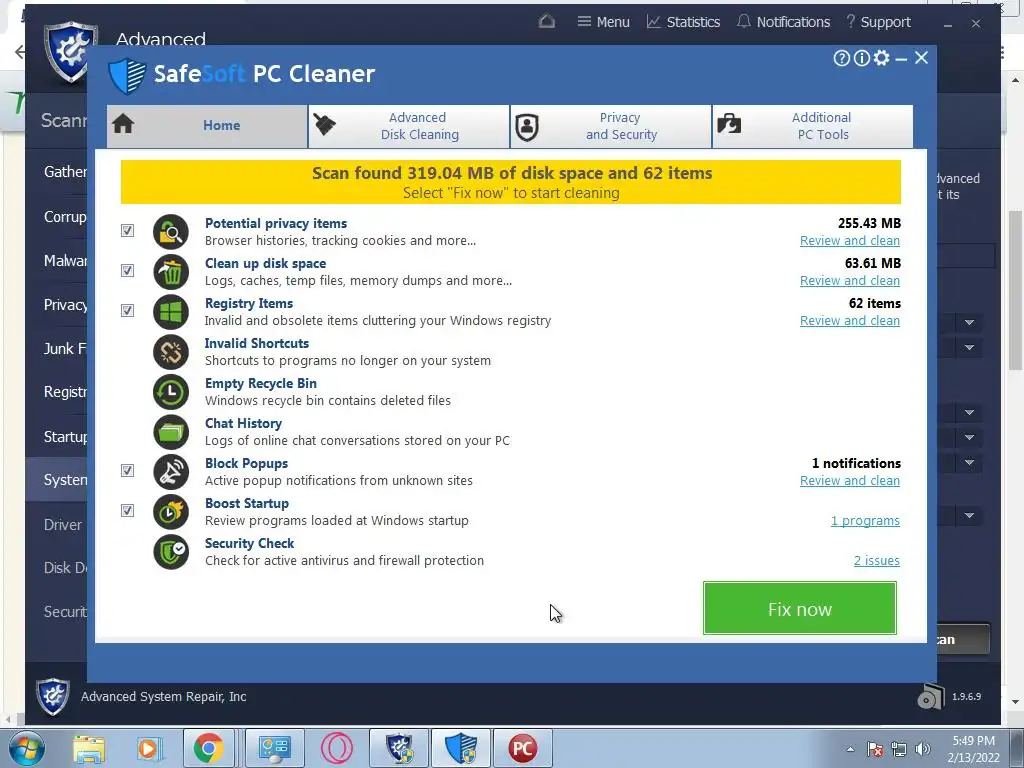
Task: Open the Advanced Disk Cleaning tab
Action: (409, 126)
